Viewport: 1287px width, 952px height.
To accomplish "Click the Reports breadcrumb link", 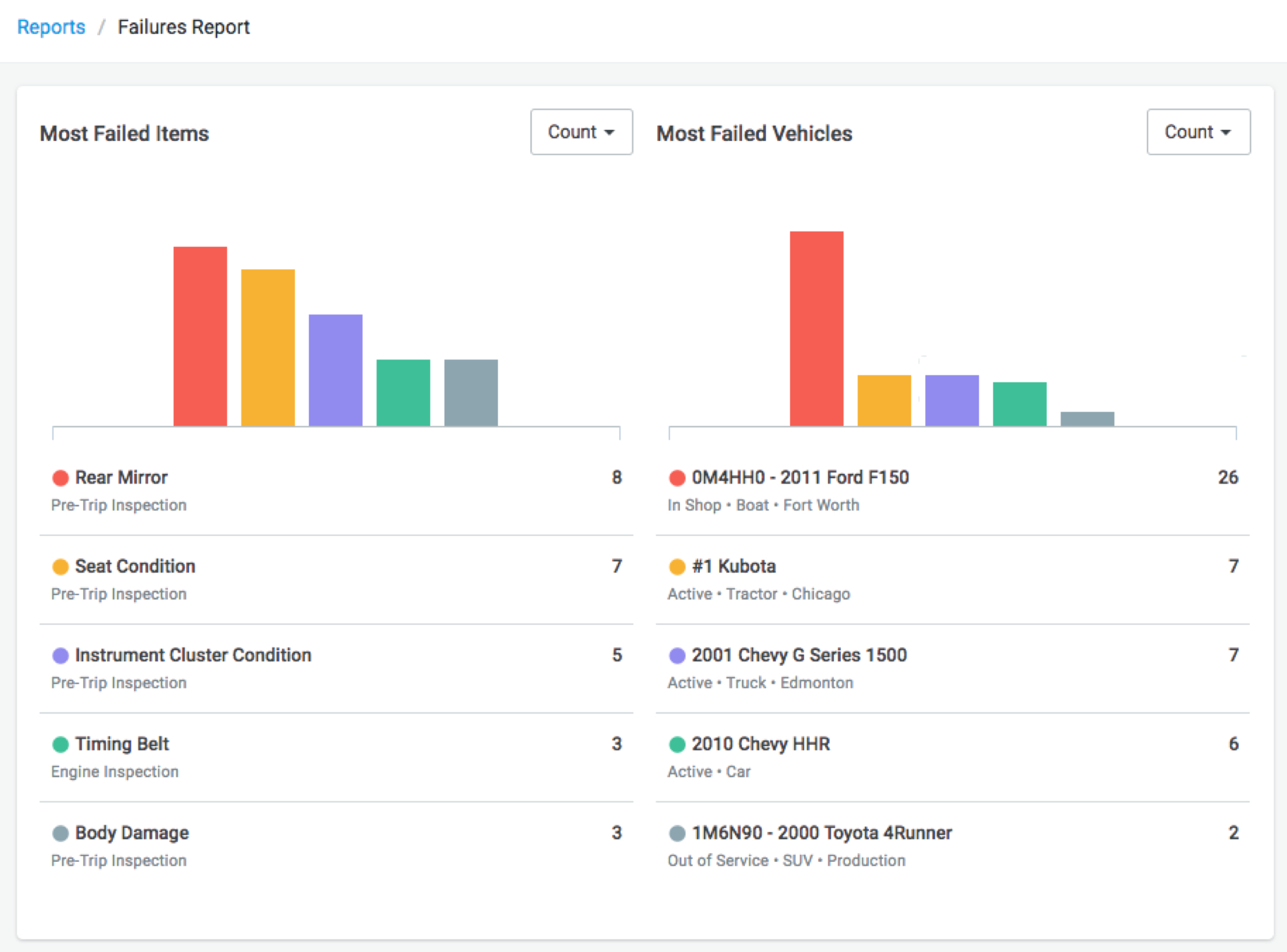I will [x=51, y=27].
